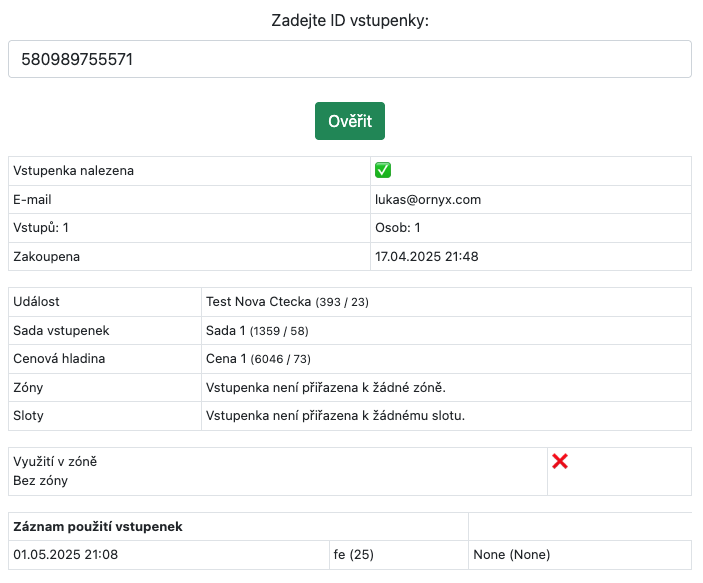Click the 'Zadejte ID vstupenky' heading
703x583 pixels.
click(350, 20)
